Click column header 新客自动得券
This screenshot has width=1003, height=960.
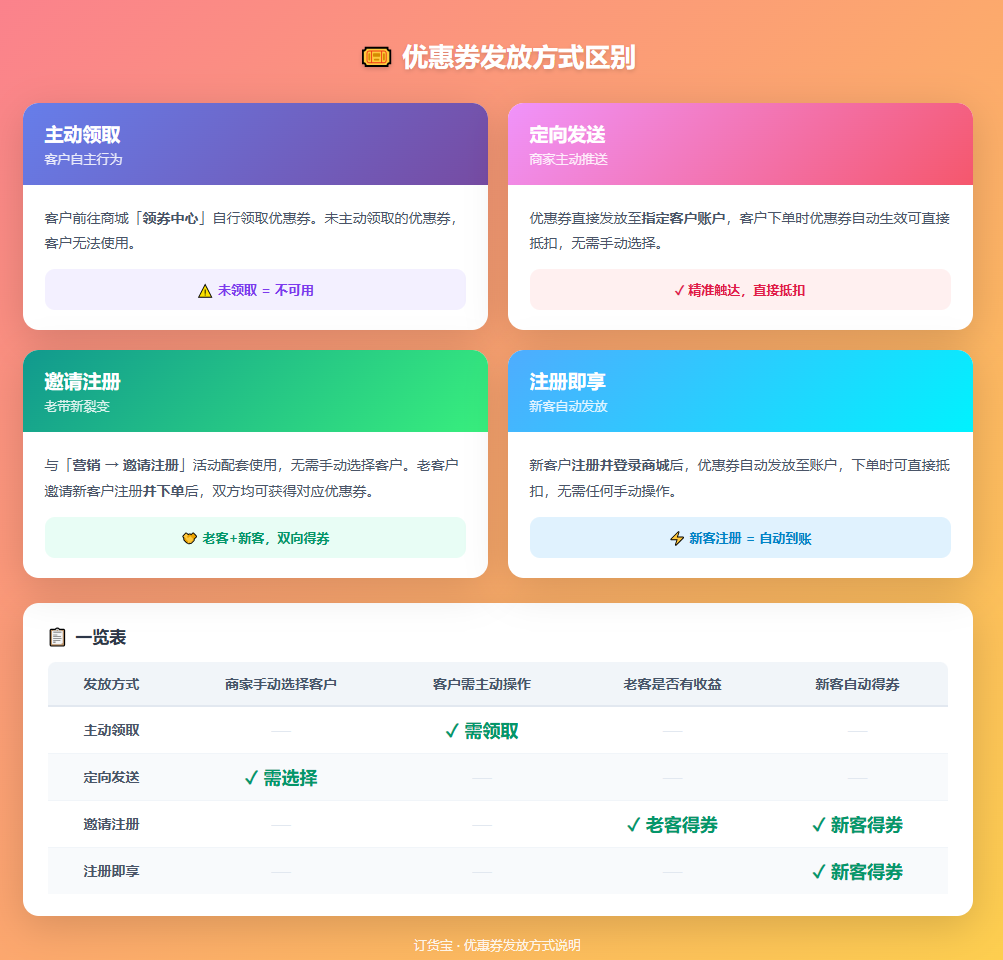[857, 684]
